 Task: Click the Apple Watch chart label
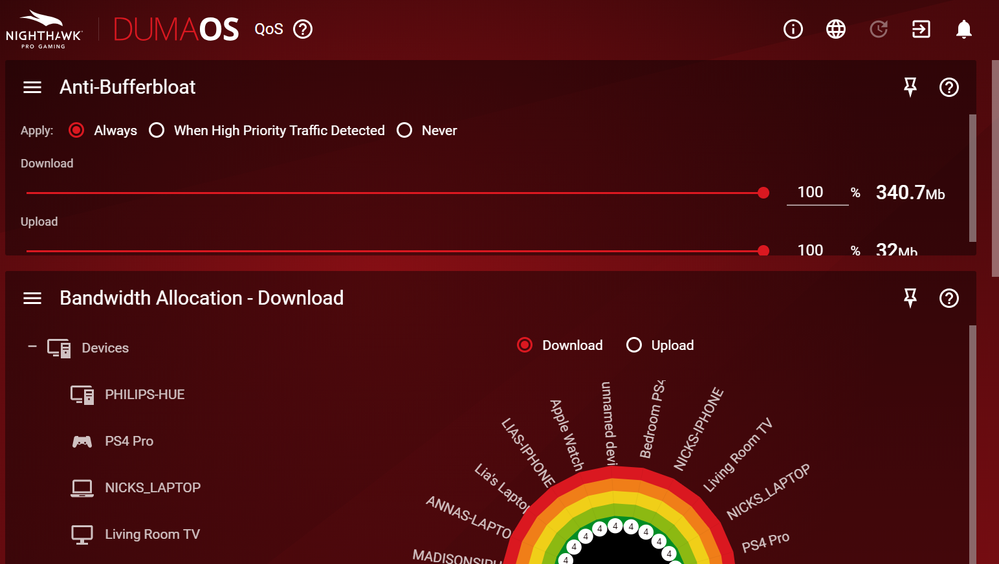(566, 435)
